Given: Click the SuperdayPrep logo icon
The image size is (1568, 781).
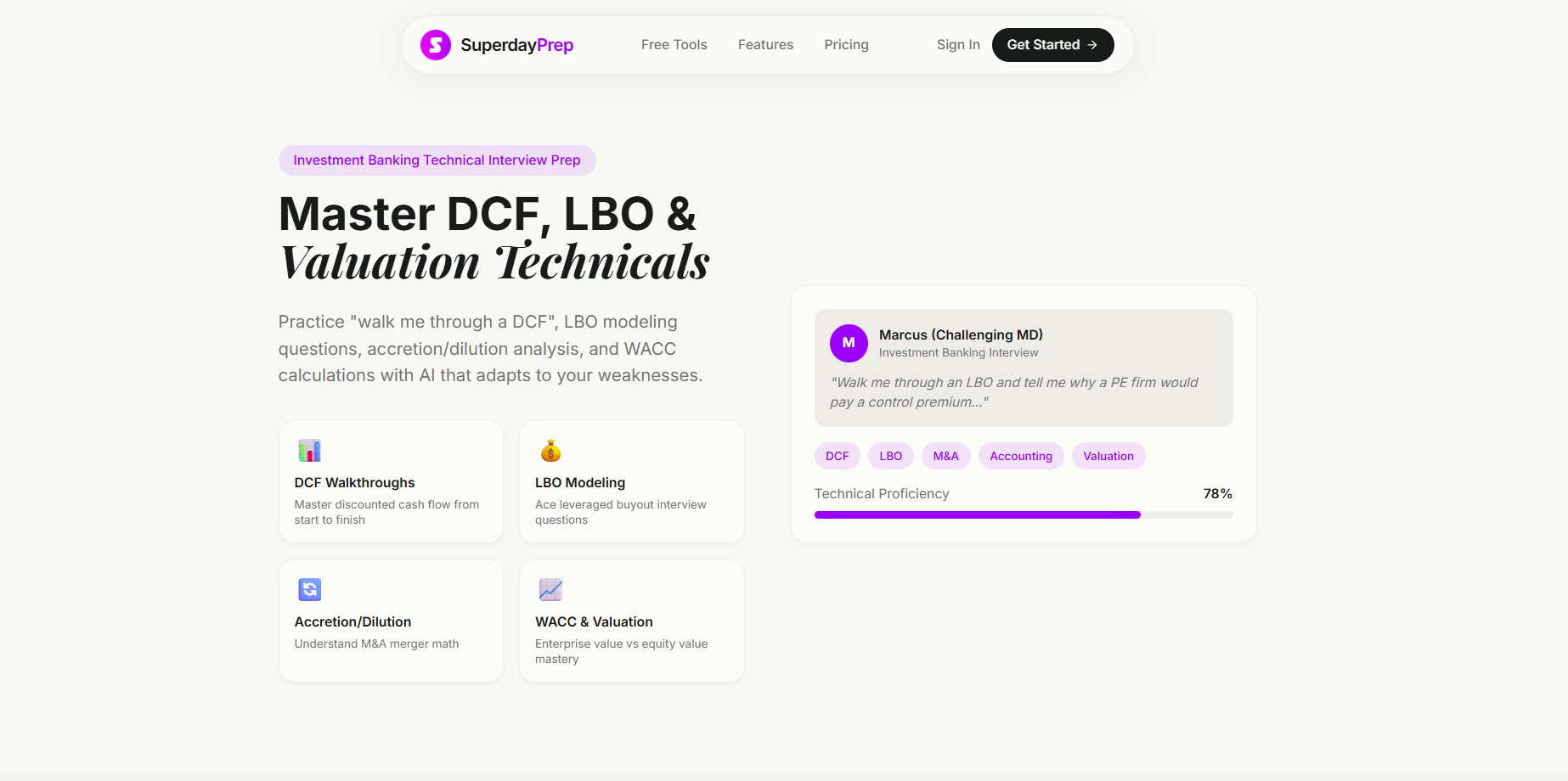Looking at the screenshot, I should 436,44.
